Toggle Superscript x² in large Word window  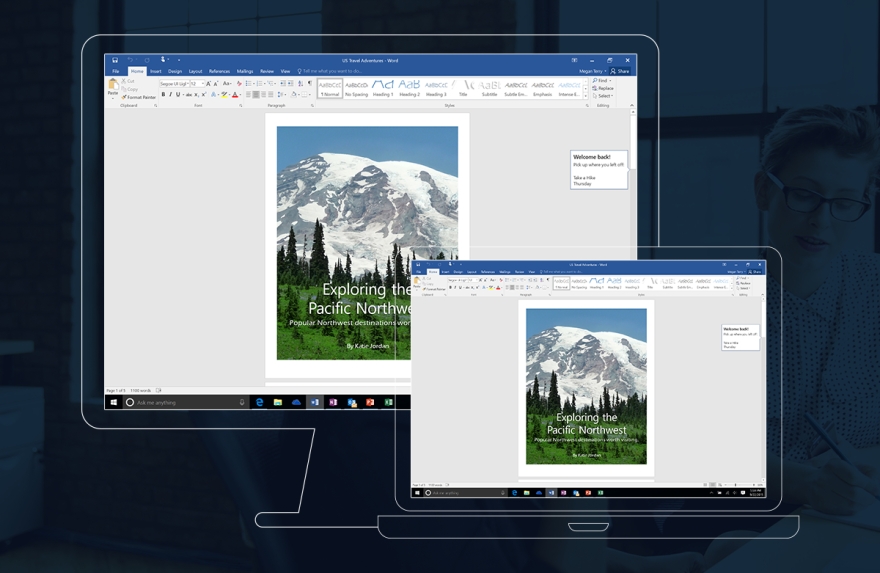pos(204,94)
